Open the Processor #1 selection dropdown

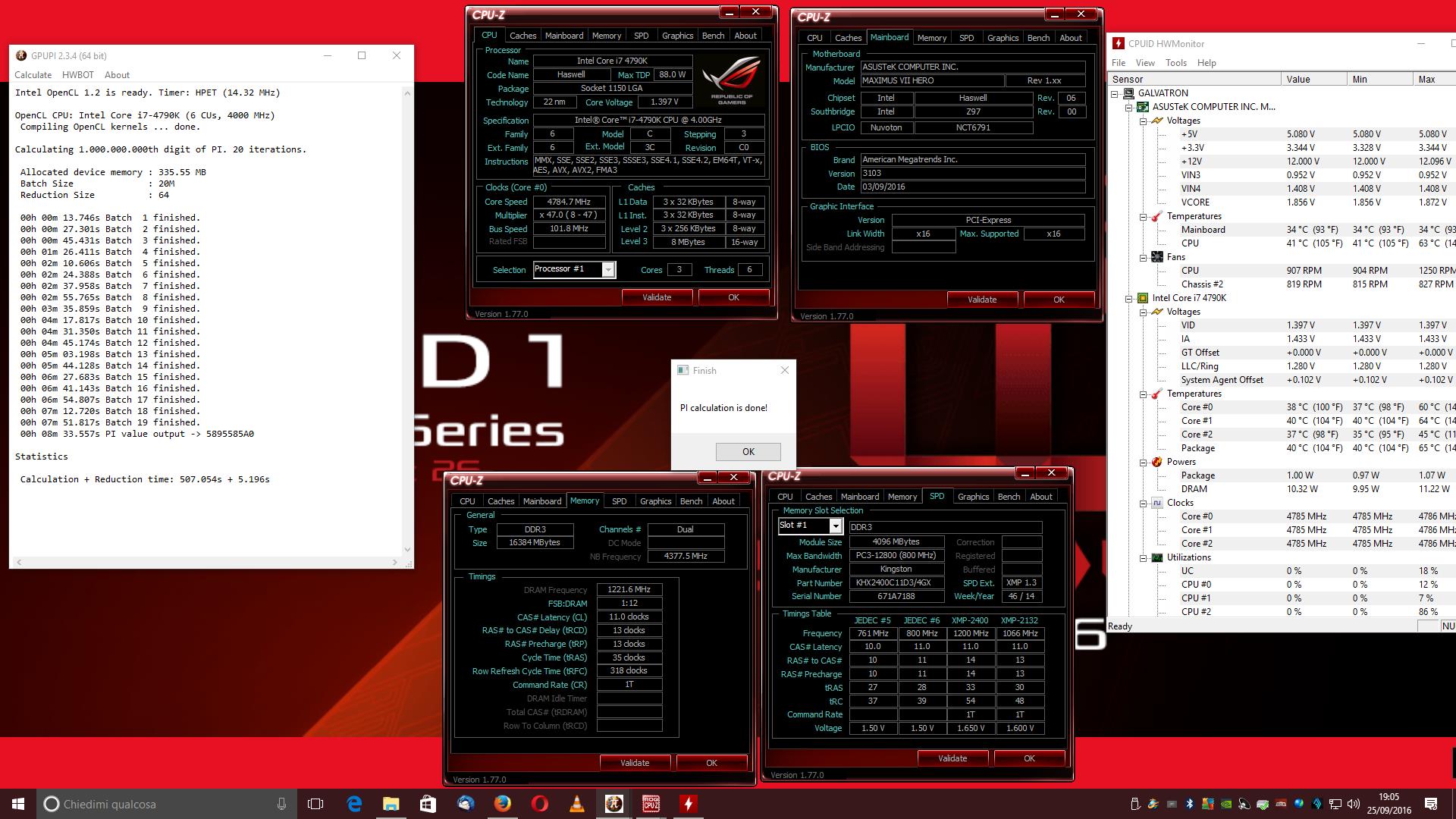pyautogui.click(x=608, y=270)
